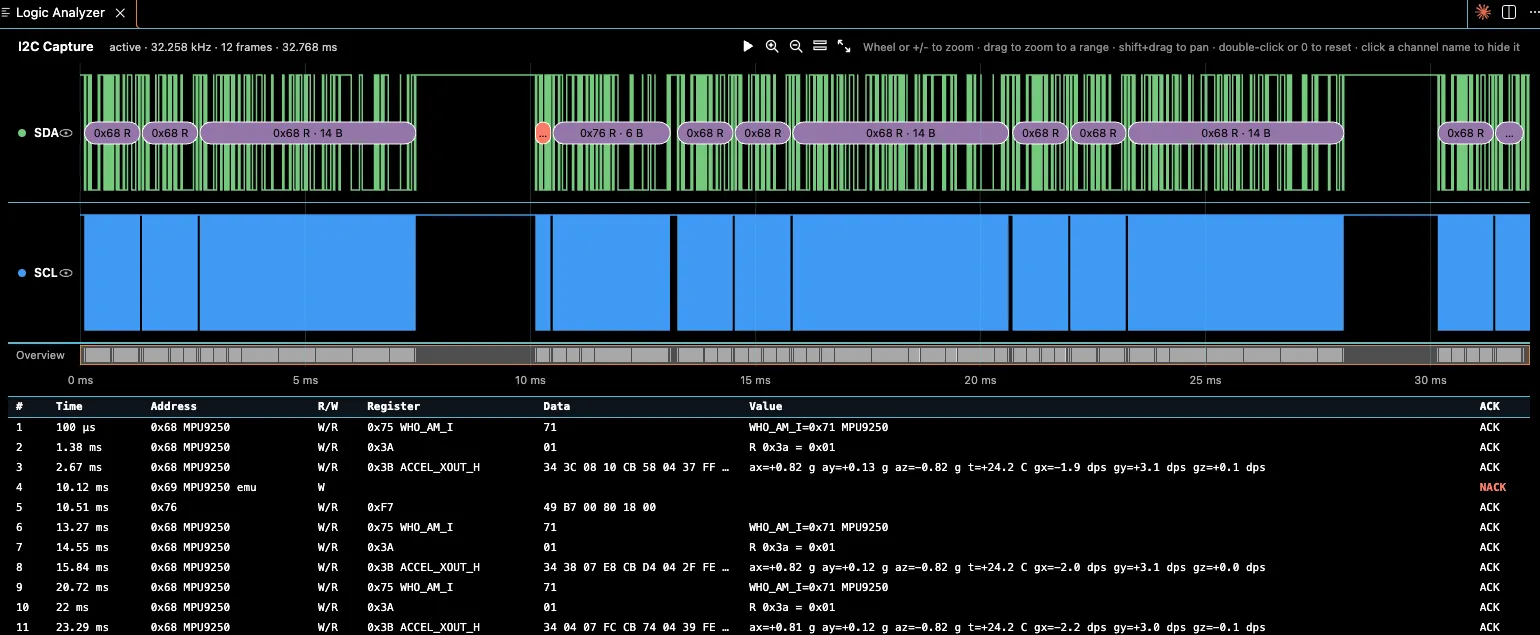Select the frame row at 1.38 ms

click(x=770, y=447)
